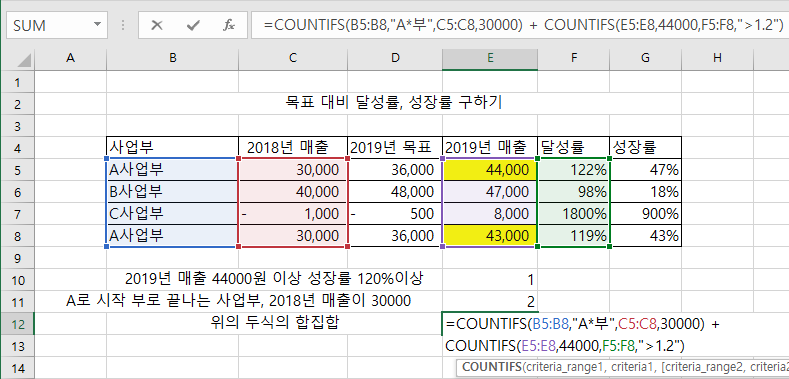789x379 pixels.
Task: Select column E header
Action: [490, 58]
